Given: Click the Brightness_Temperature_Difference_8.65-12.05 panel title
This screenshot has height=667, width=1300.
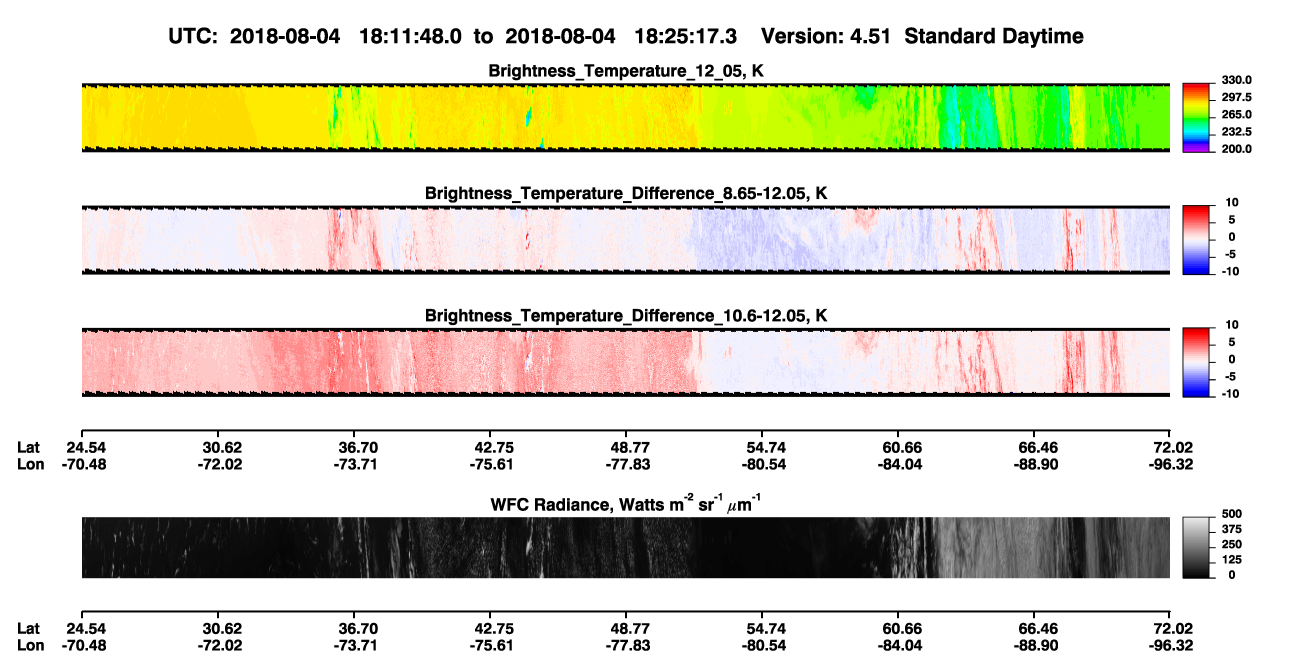Looking at the screenshot, I should click(626, 193).
